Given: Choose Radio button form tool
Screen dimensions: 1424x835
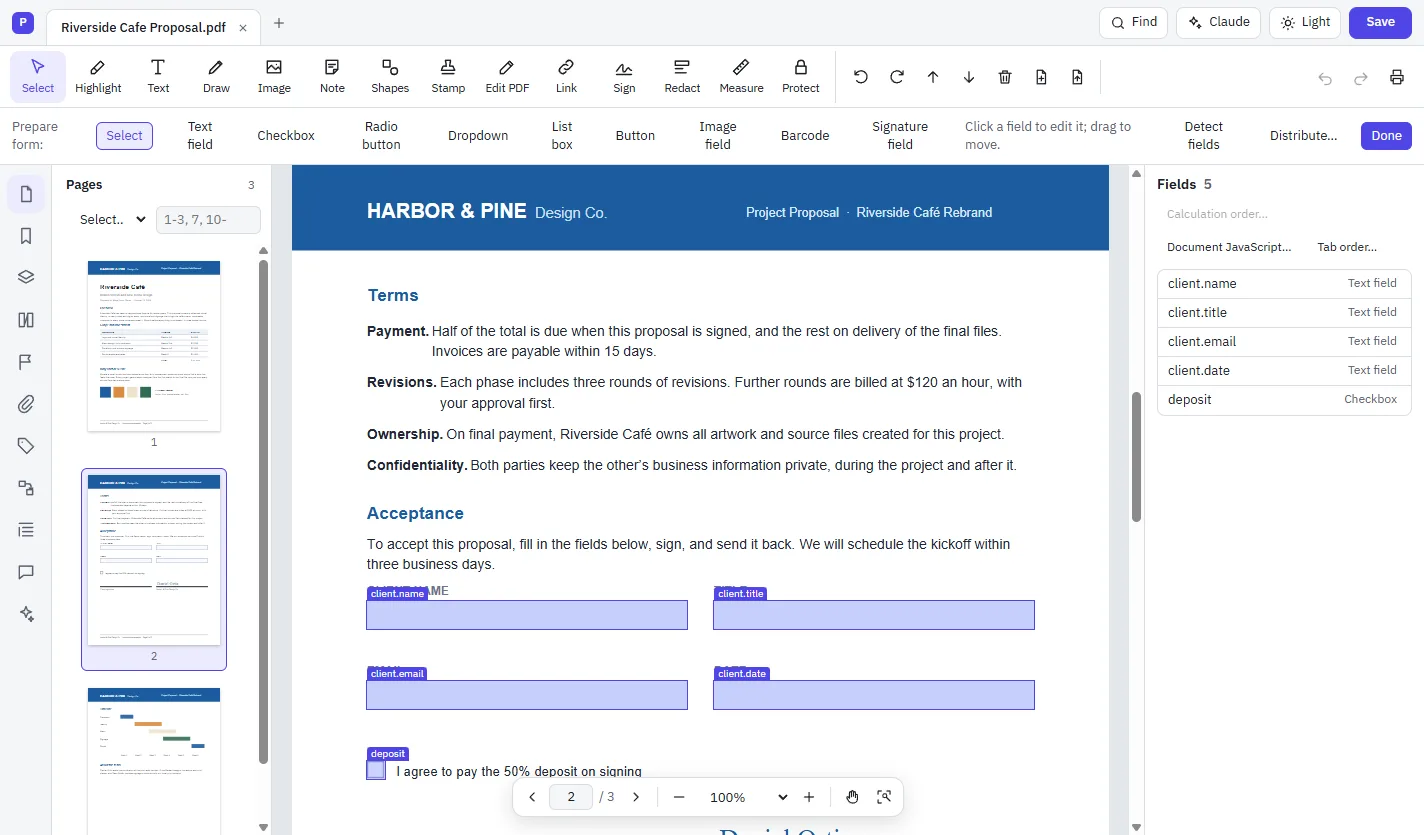Looking at the screenshot, I should [381, 136].
